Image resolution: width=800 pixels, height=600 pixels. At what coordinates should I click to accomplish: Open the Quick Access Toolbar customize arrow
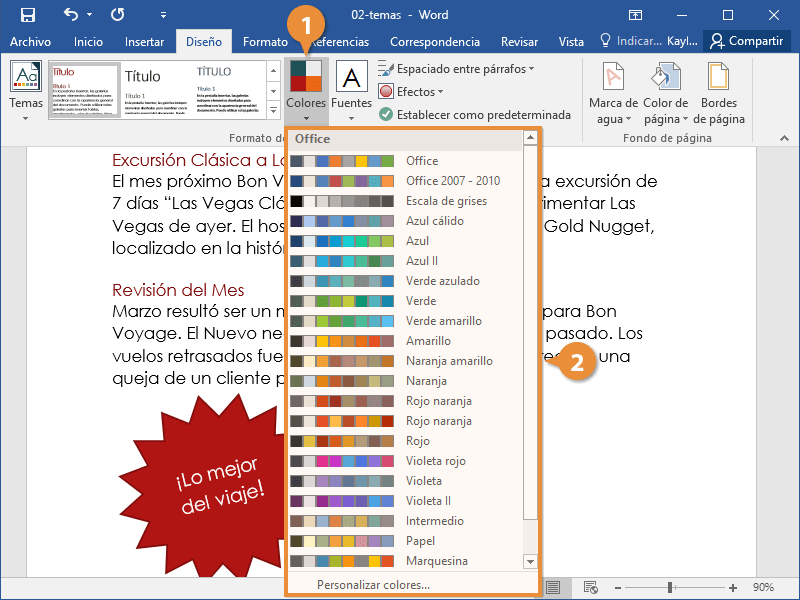[163, 15]
